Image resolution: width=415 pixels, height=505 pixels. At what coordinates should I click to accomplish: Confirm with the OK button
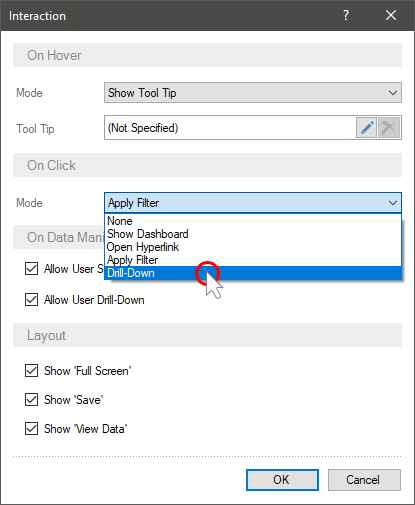point(282,480)
